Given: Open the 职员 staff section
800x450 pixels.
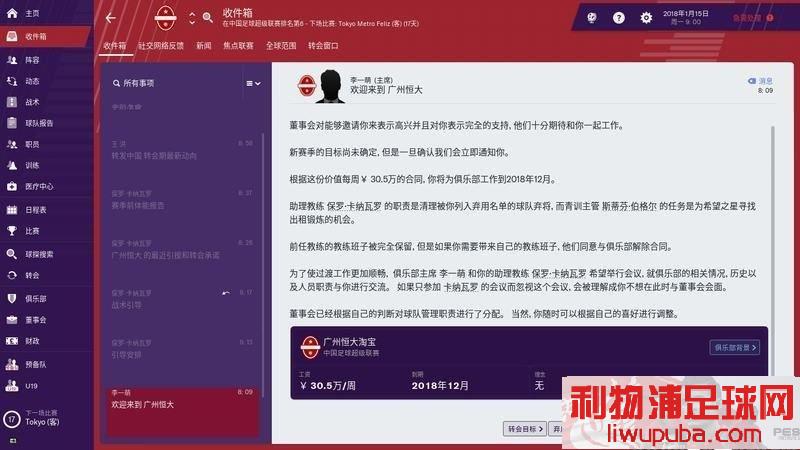Looking at the screenshot, I should coord(31,144).
